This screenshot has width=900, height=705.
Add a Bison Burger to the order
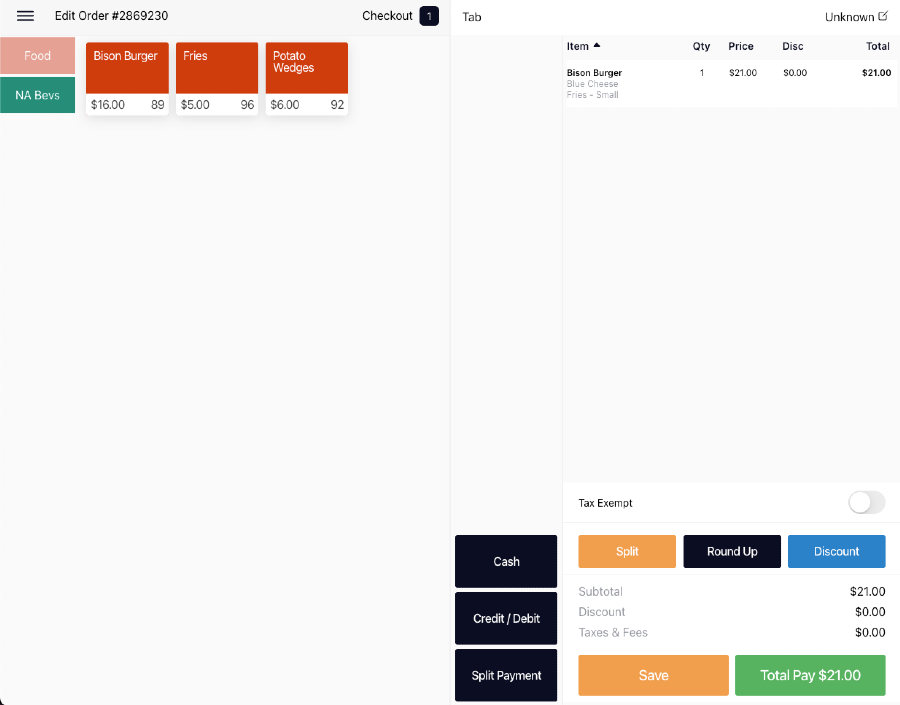[127, 79]
